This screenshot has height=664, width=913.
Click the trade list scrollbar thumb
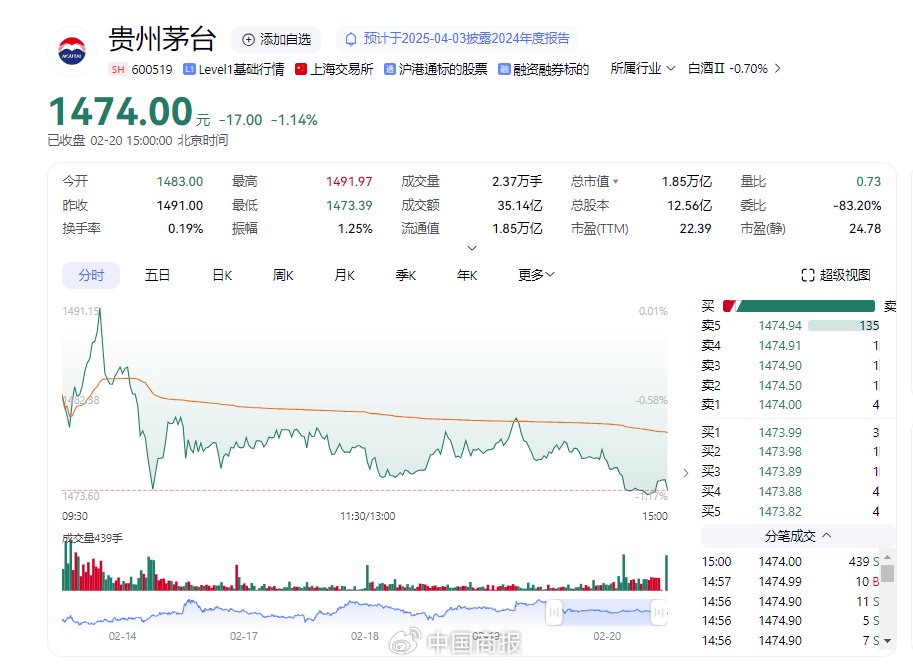tap(887, 573)
